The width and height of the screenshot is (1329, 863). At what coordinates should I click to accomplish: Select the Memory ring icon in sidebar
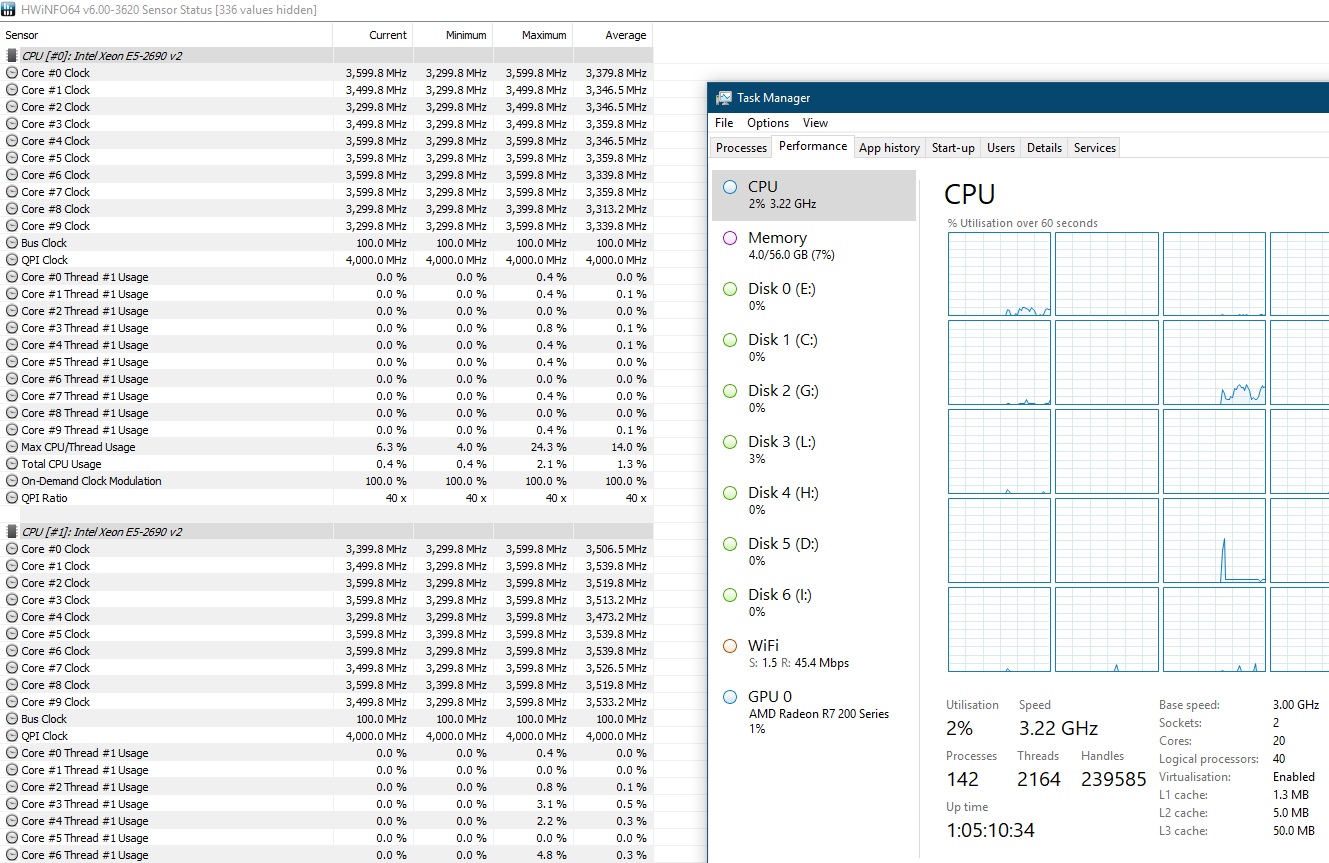729,238
